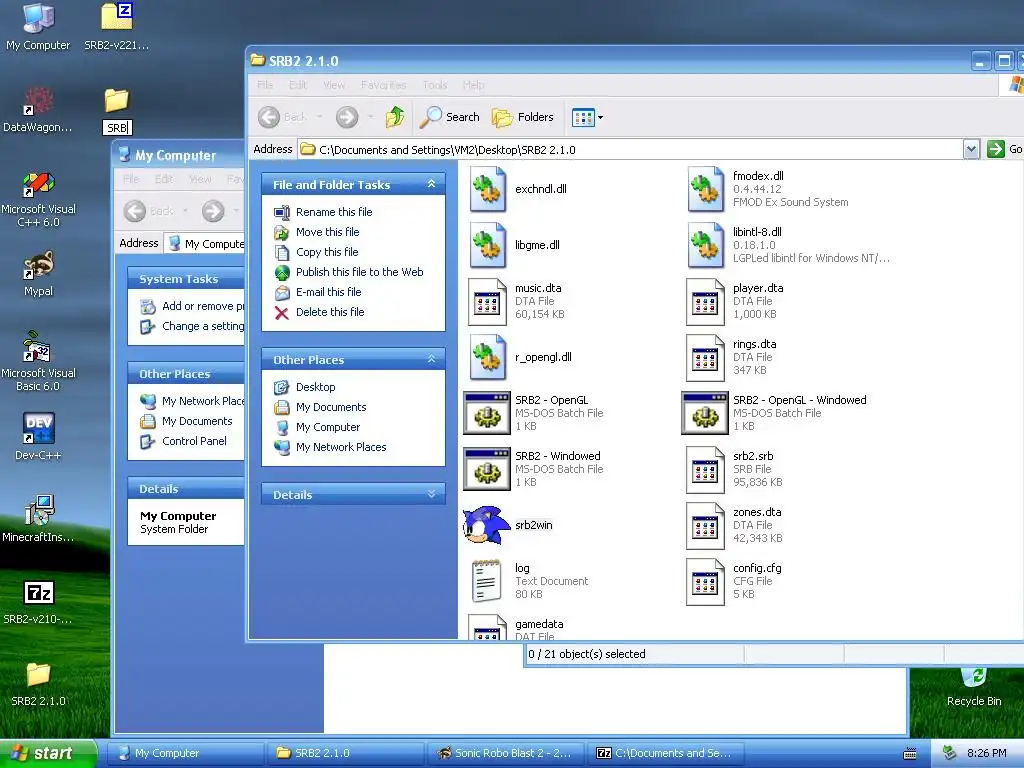Open the Forward history dropdown arrow
This screenshot has width=1024, height=768.
click(370, 117)
